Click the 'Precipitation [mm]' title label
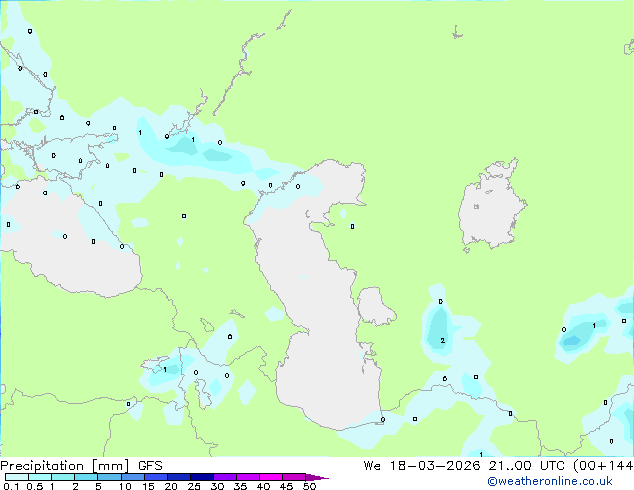 tap(65, 466)
